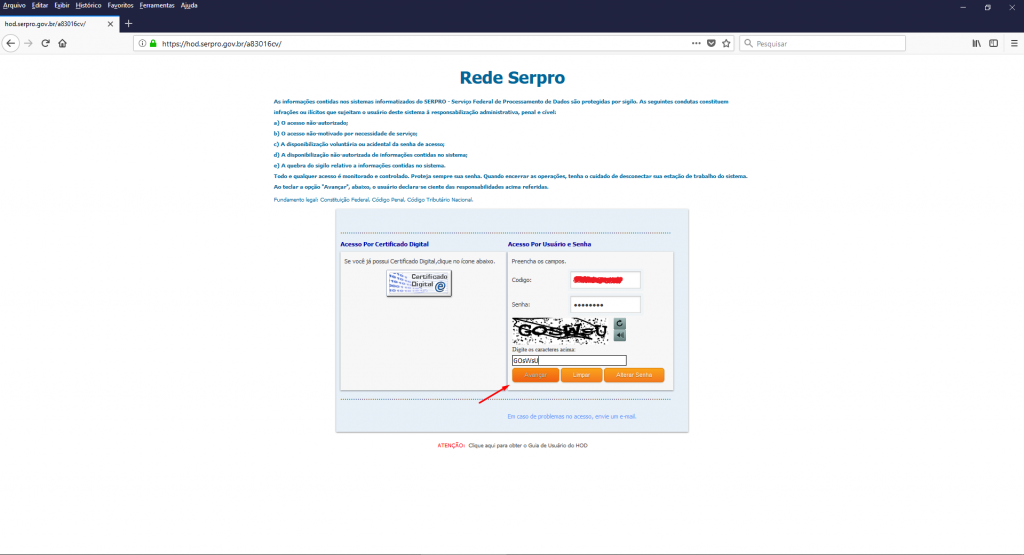Click the problem access e-mail link

[x=571, y=416]
